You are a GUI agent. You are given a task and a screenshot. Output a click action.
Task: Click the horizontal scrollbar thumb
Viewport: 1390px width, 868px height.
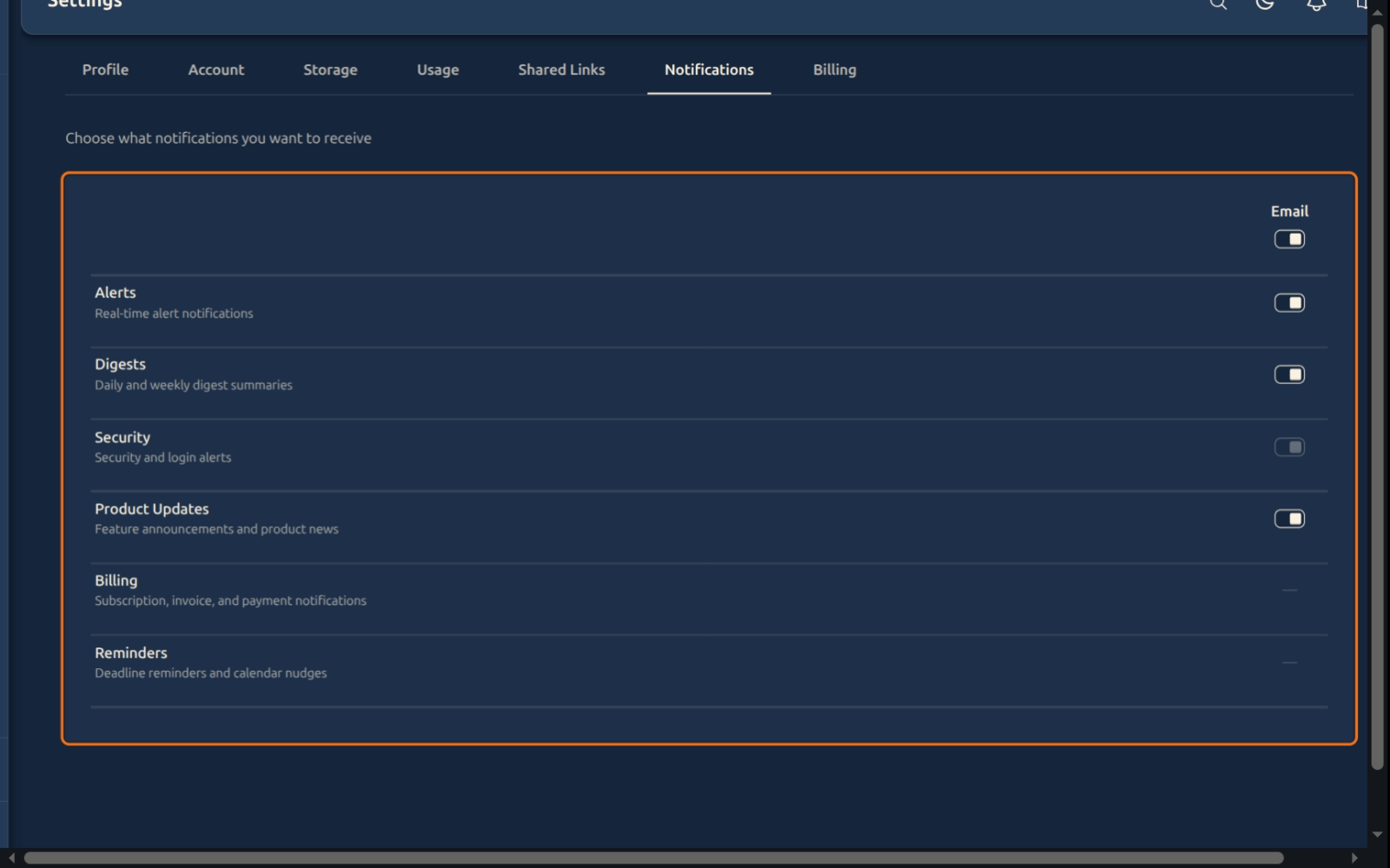pyautogui.click(x=653, y=858)
